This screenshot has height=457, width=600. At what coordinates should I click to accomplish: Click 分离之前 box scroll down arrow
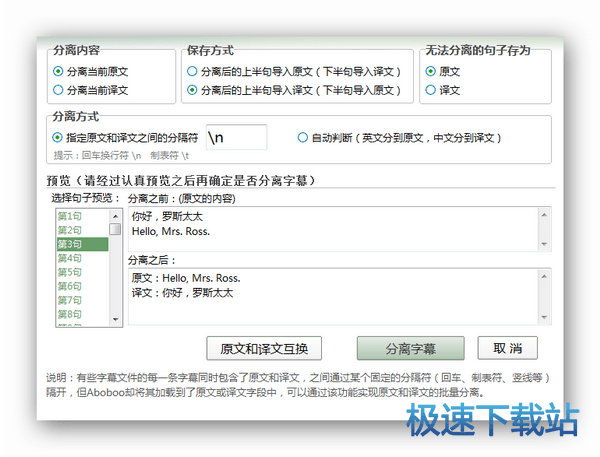544,244
